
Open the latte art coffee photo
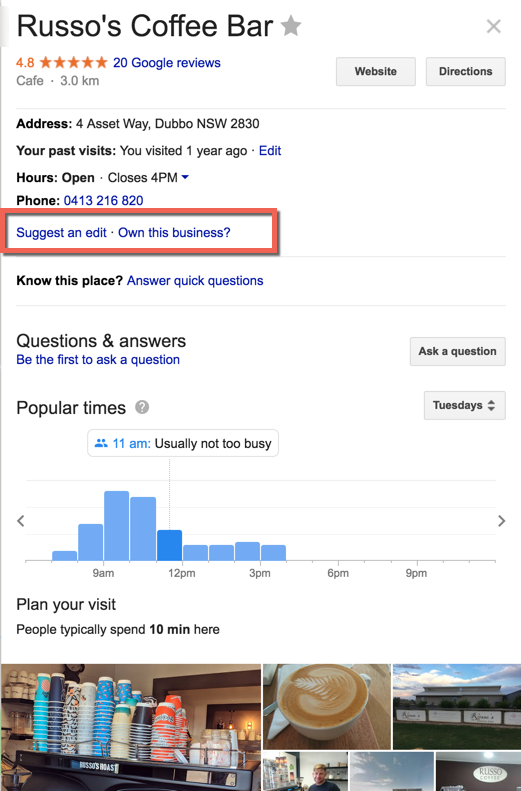[x=327, y=706]
